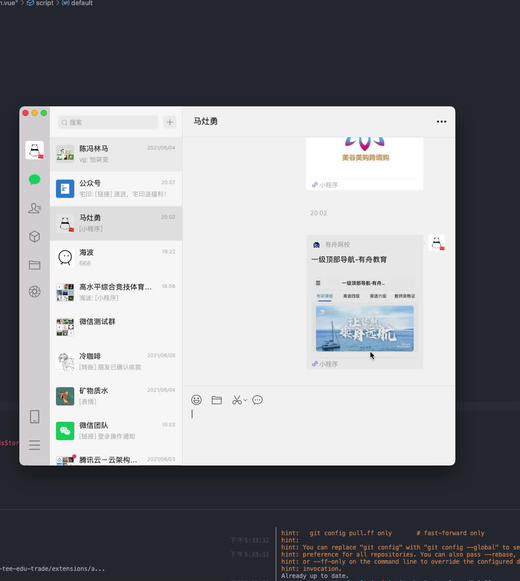Viewport: 520px width, 581px height.
Task: Click the 矿物质水 avatar
Action: pyautogui.click(x=65, y=396)
